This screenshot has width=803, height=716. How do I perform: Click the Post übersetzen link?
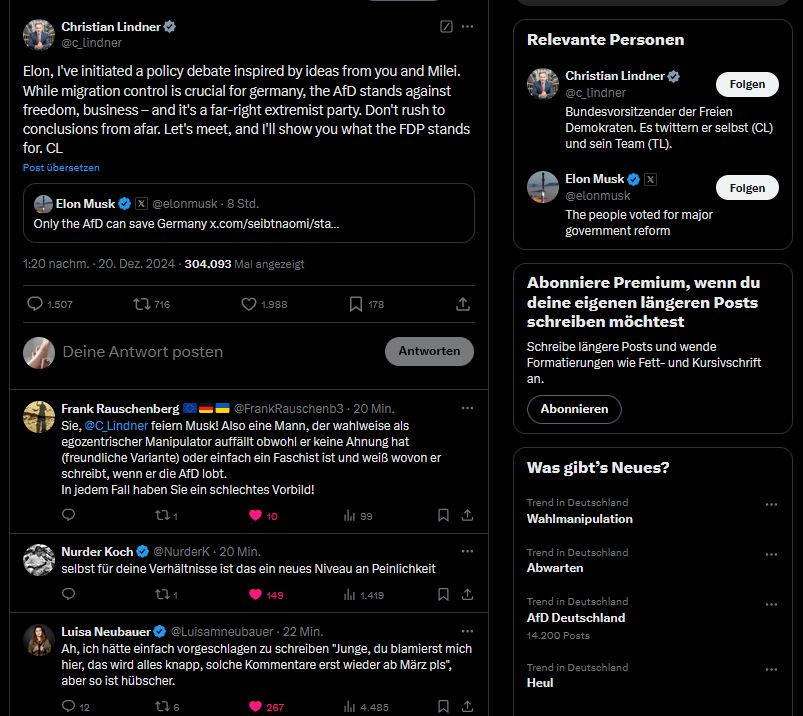point(60,167)
